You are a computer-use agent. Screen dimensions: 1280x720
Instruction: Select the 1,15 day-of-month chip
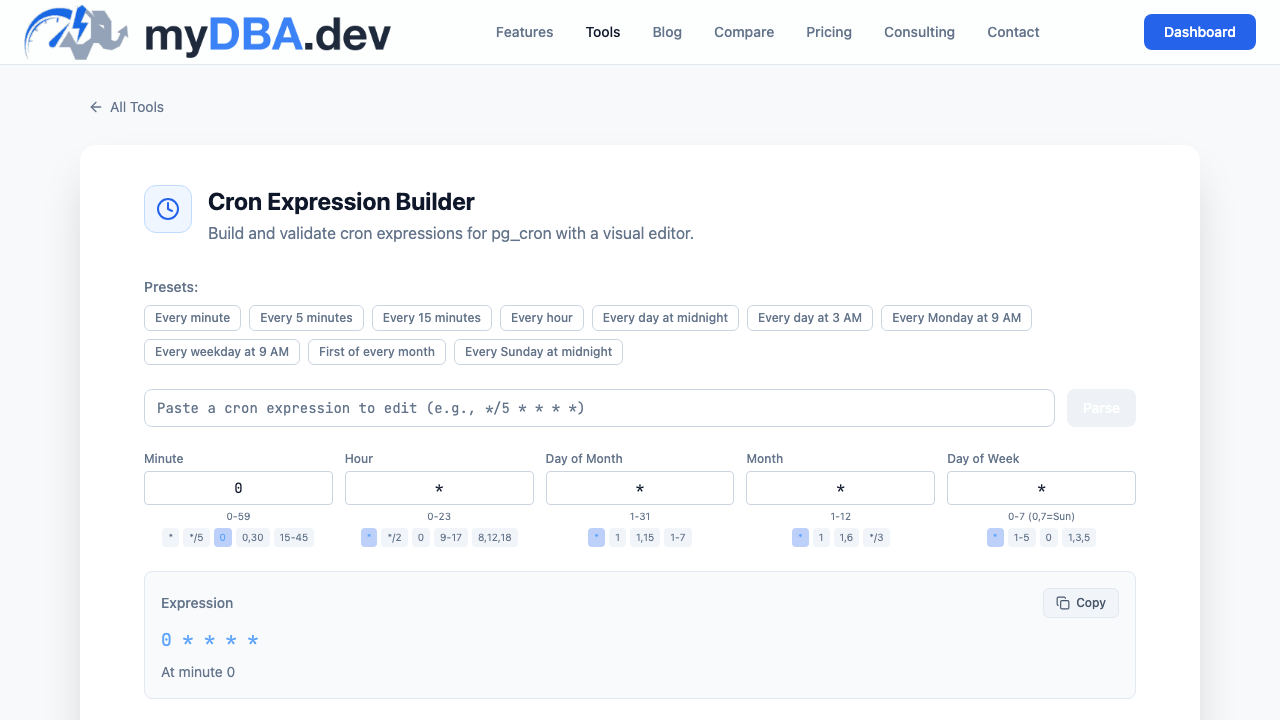pos(644,538)
